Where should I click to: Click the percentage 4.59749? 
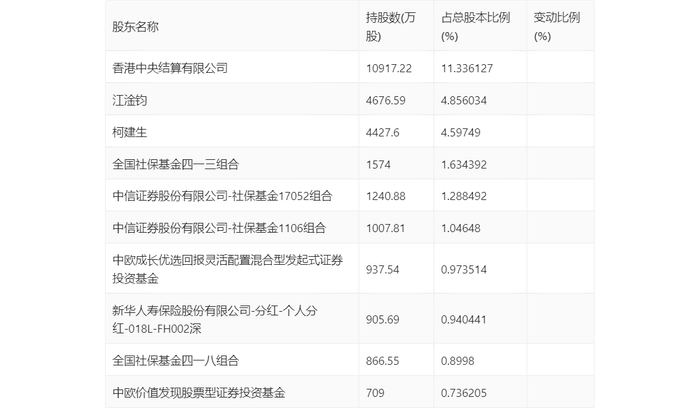[461, 133]
